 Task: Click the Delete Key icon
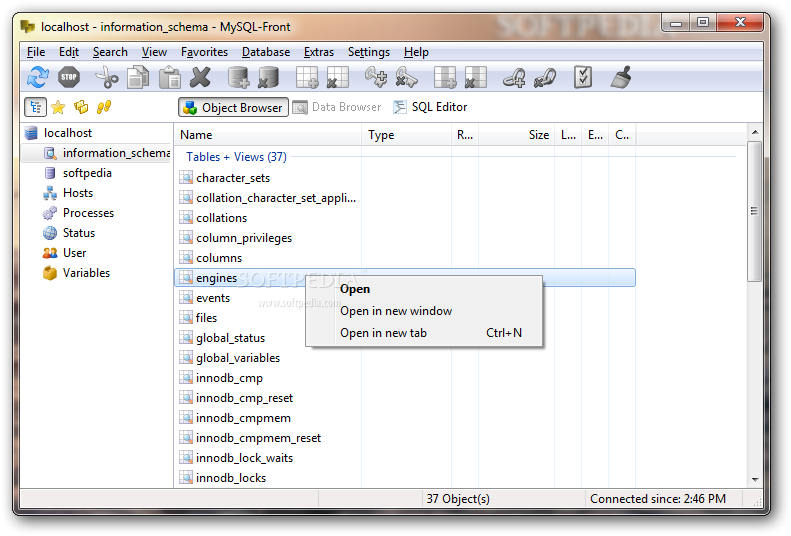click(407, 77)
